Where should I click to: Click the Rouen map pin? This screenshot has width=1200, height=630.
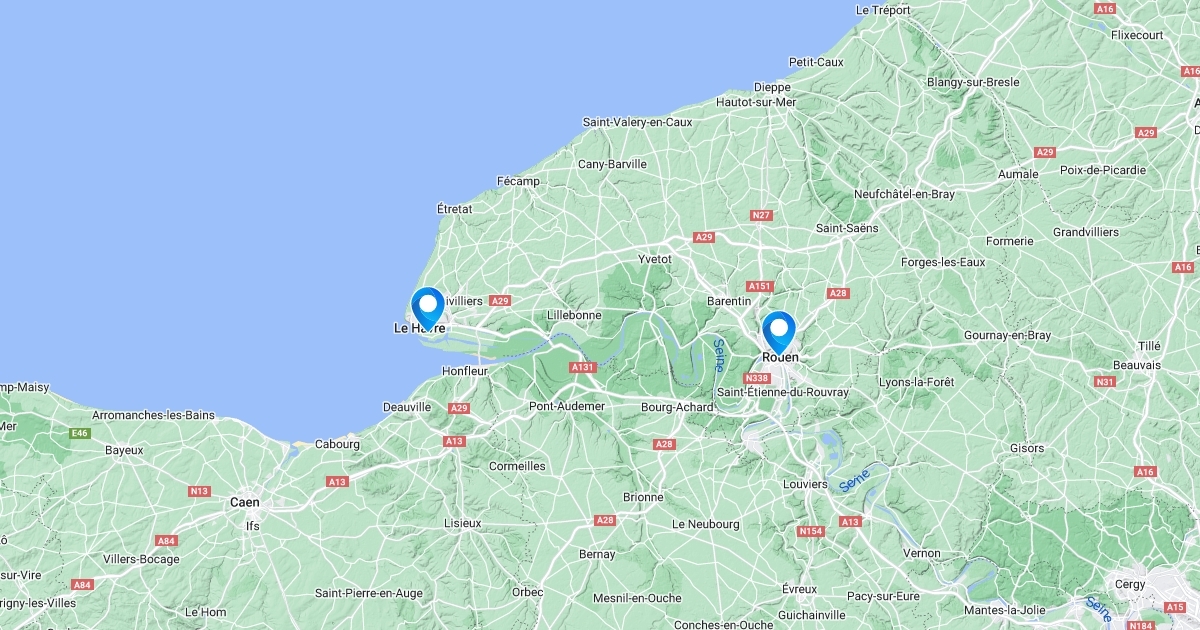coord(778,332)
